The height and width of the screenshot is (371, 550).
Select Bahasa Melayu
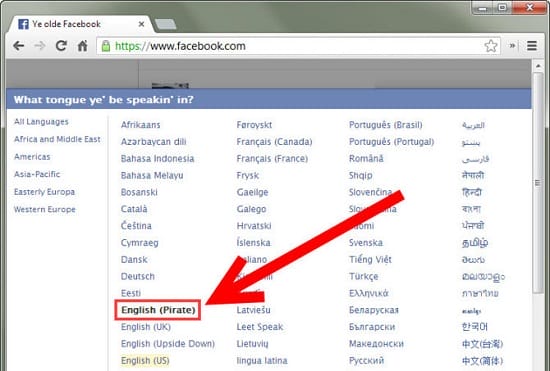152,175
